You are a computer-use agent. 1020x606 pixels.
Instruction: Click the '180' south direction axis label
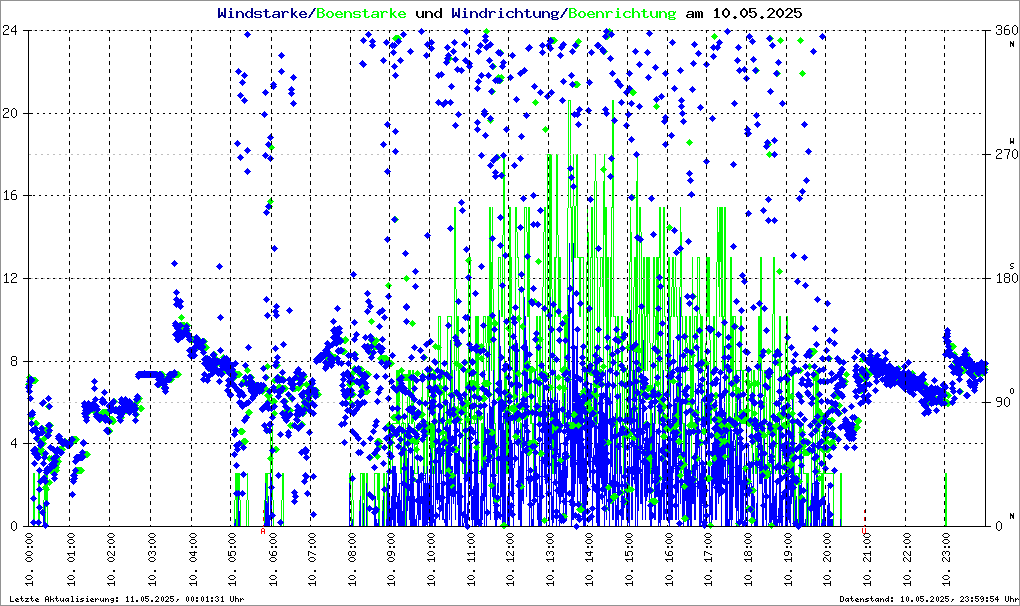click(x=1005, y=279)
